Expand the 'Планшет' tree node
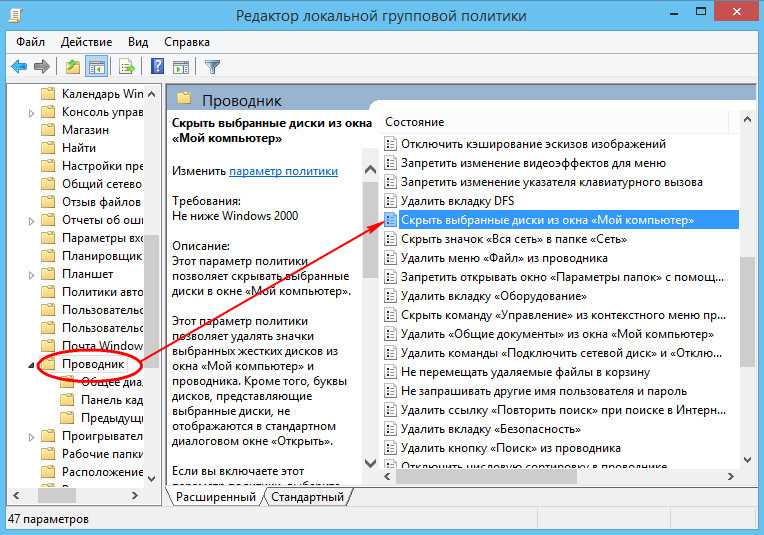The width and height of the screenshot is (764, 535). [x=31, y=275]
